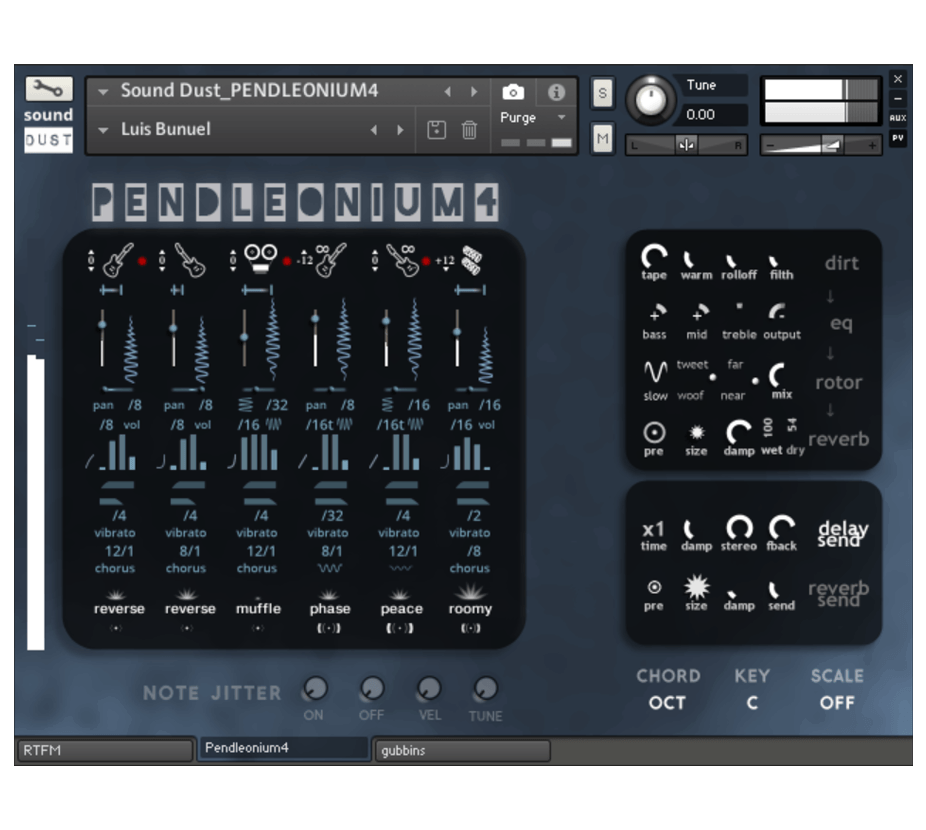Open the wrench edit mode icon
The image size is (926, 830).
[x=48, y=89]
